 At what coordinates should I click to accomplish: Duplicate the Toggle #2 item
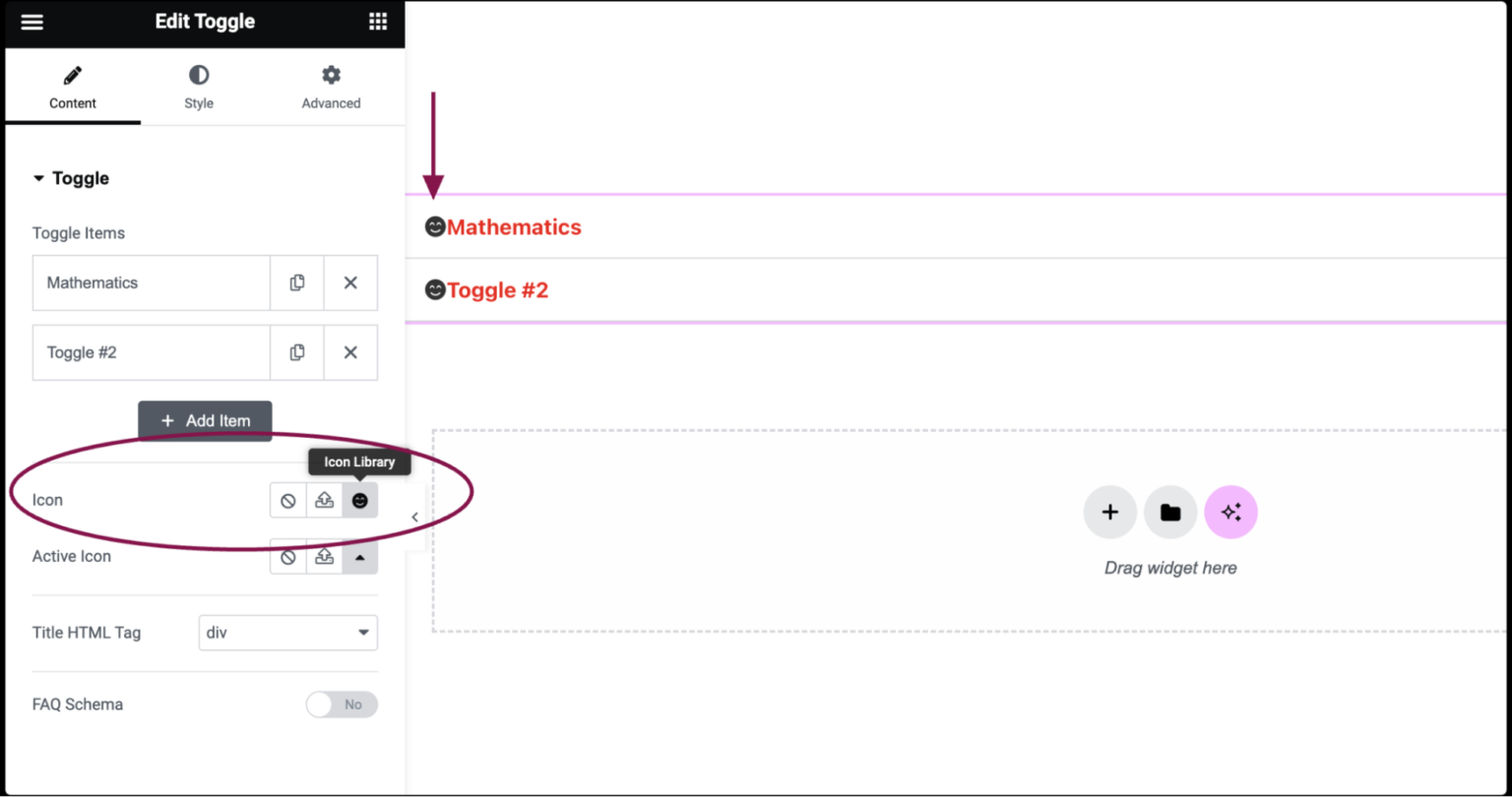(x=297, y=352)
